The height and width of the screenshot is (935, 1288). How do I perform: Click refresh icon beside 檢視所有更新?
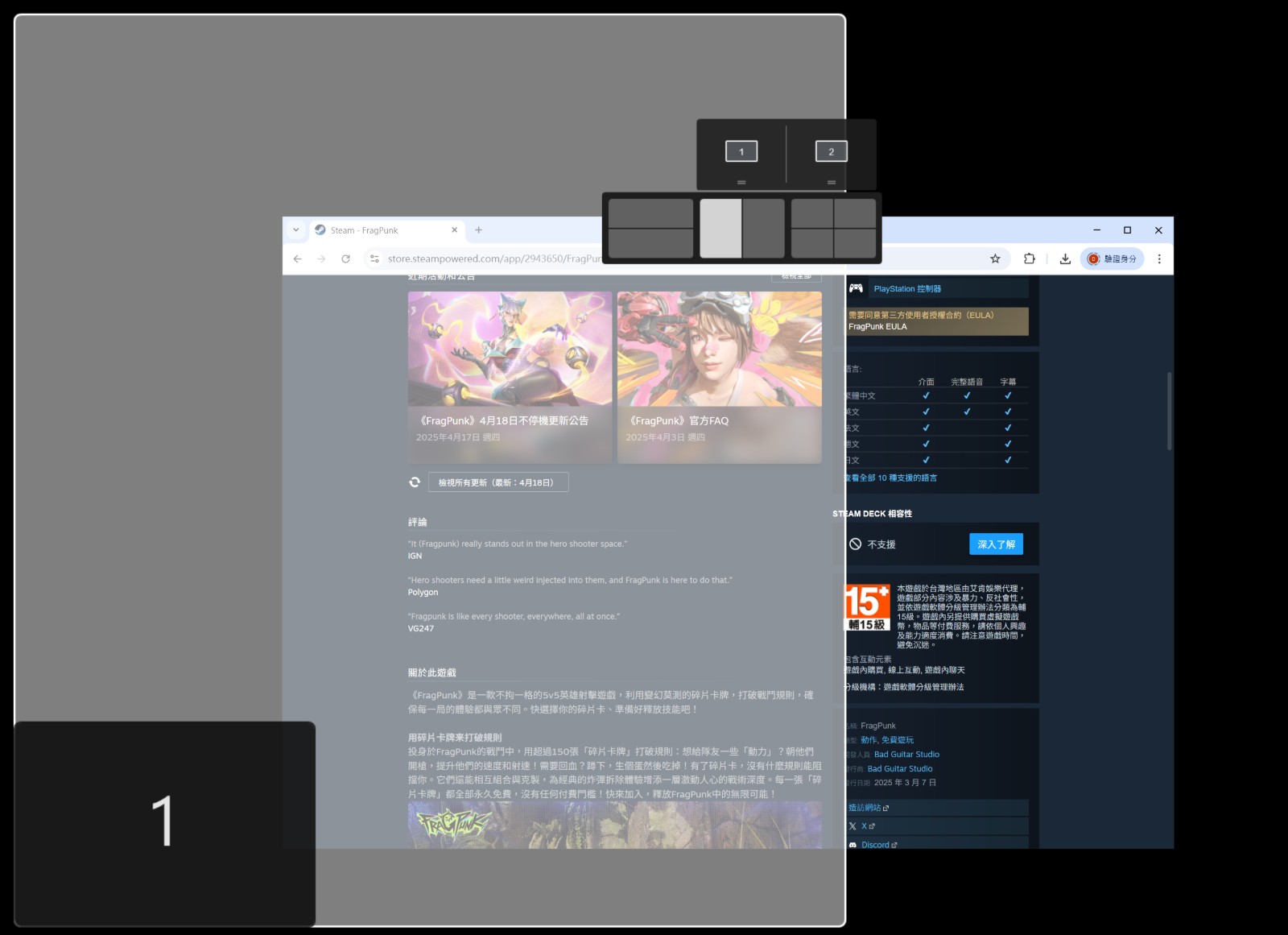point(415,482)
